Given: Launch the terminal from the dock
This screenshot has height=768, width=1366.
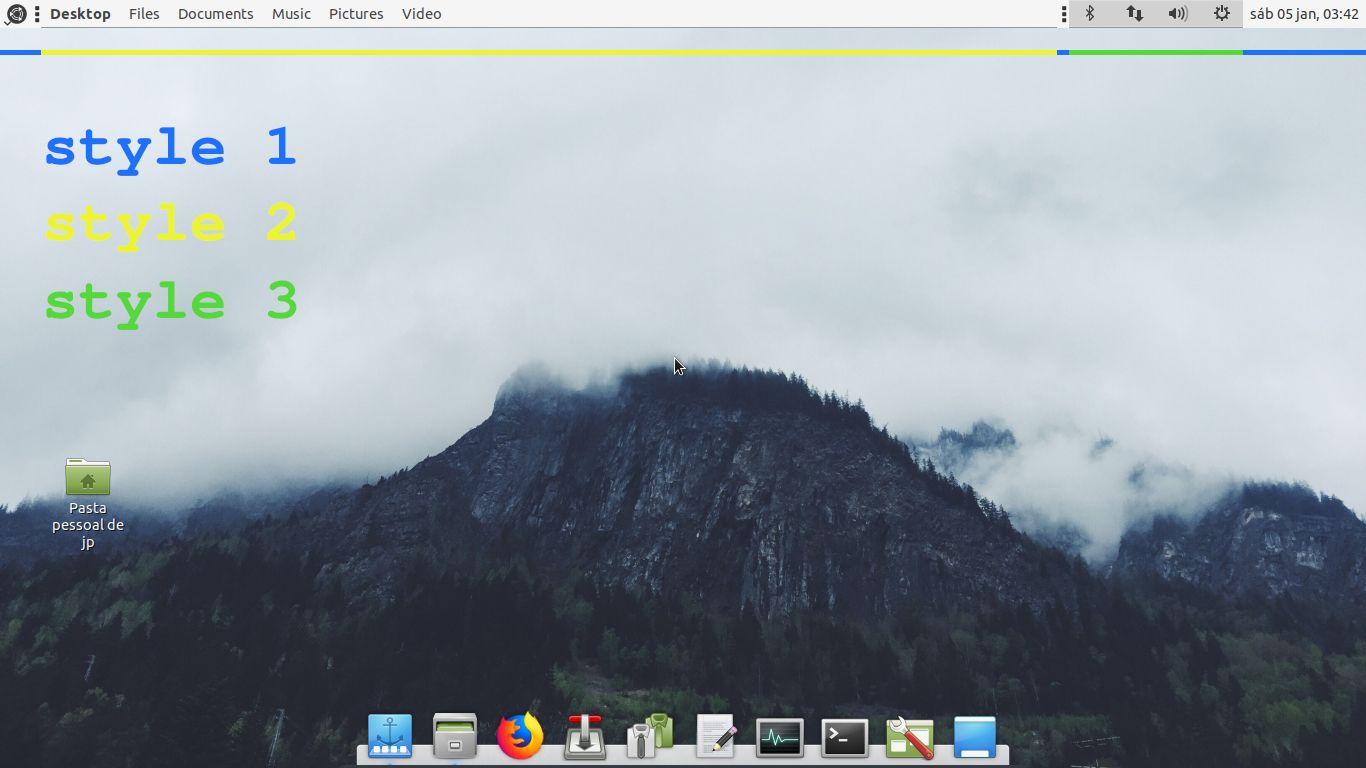Looking at the screenshot, I should point(845,739).
